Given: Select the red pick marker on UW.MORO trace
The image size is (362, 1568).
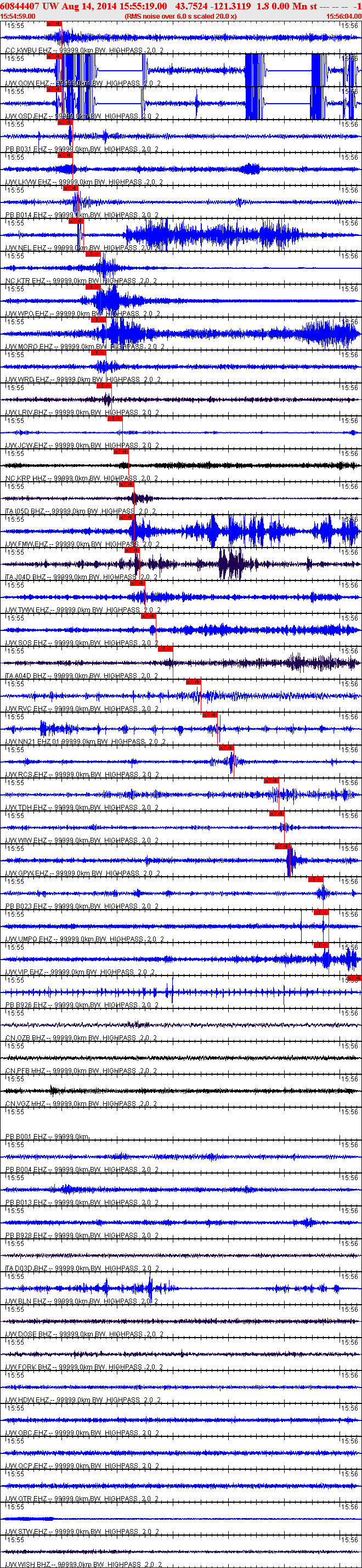Looking at the screenshot, I should coord(98,319).
